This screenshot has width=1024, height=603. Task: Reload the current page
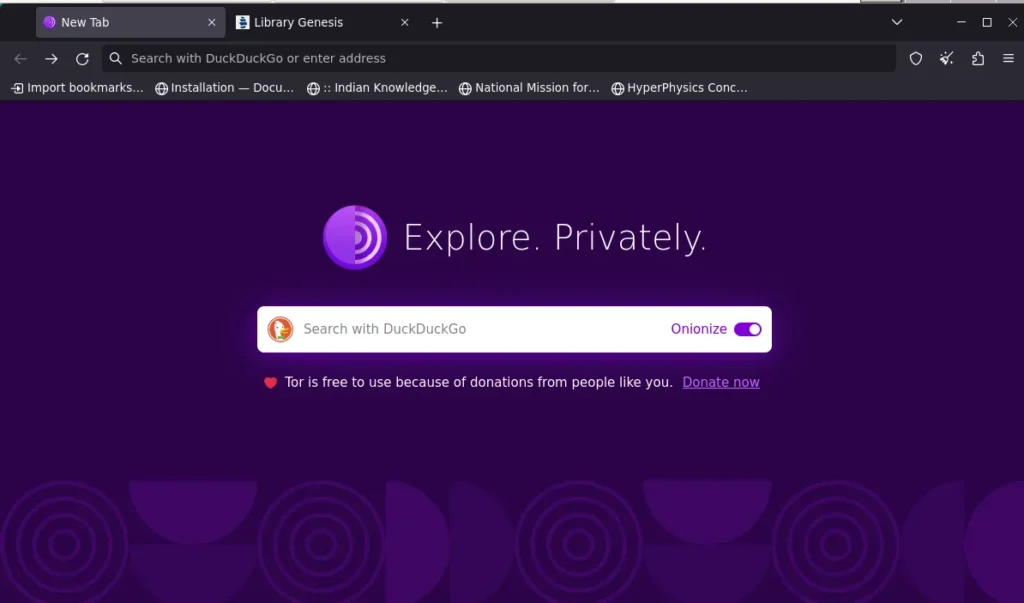(x=82, y=59)
